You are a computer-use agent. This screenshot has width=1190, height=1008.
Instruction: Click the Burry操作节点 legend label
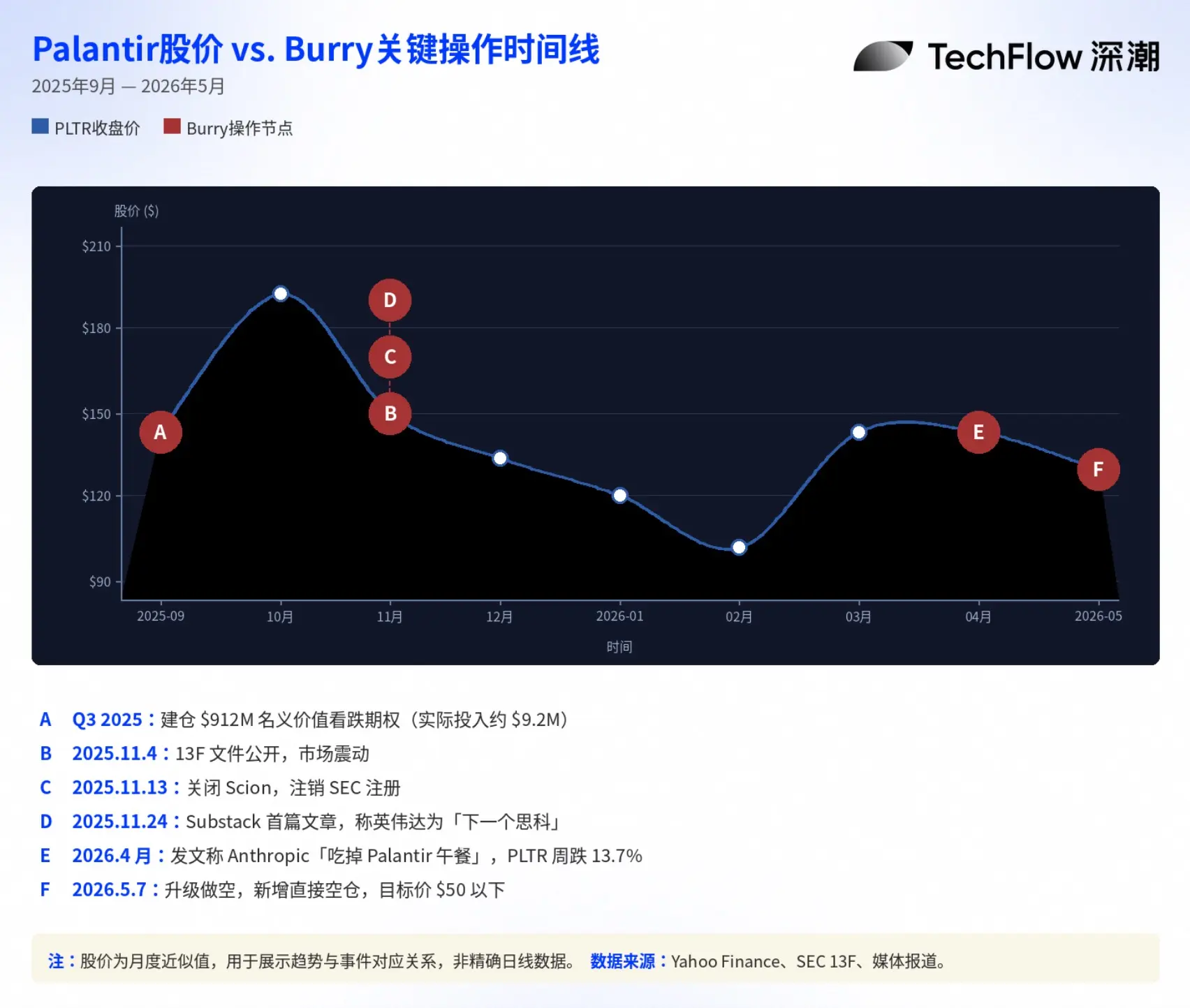[x=240, y=128]
